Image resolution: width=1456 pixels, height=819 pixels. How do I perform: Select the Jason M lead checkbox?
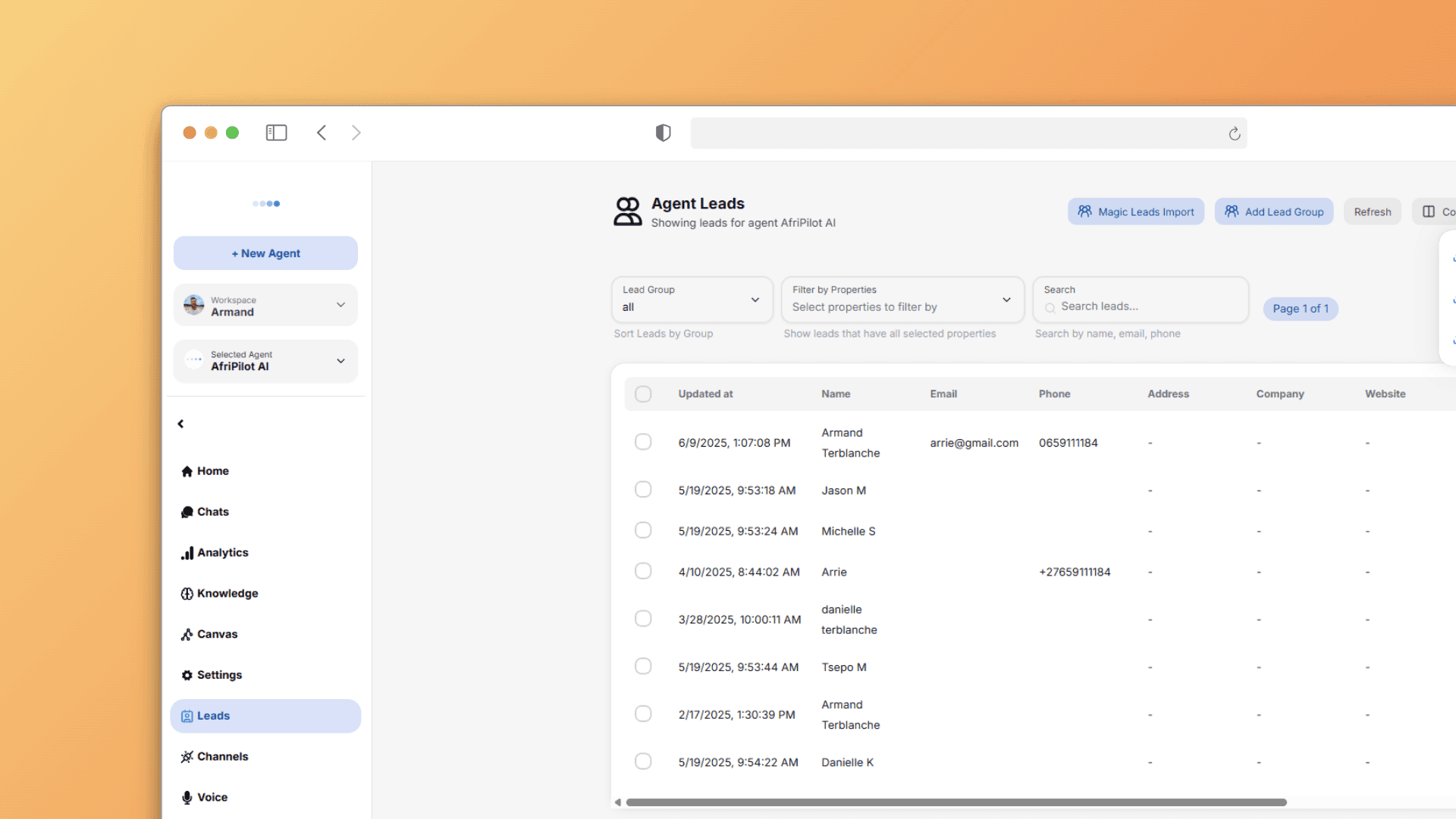643,490
